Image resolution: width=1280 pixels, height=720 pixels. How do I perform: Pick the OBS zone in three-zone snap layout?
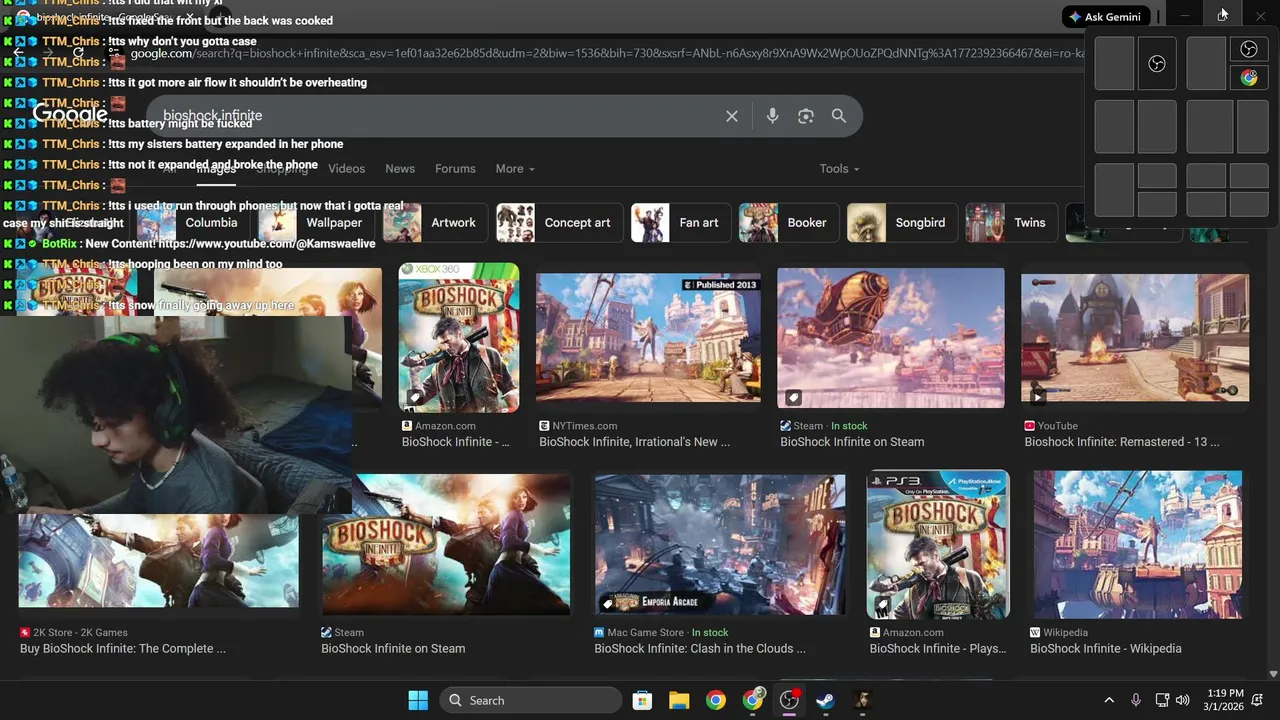(1249, 50)
